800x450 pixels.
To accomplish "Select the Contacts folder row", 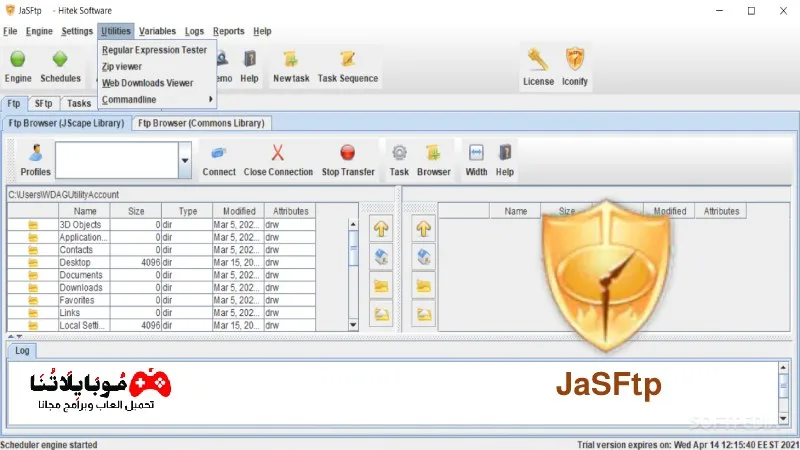I will tap(161, 250).
